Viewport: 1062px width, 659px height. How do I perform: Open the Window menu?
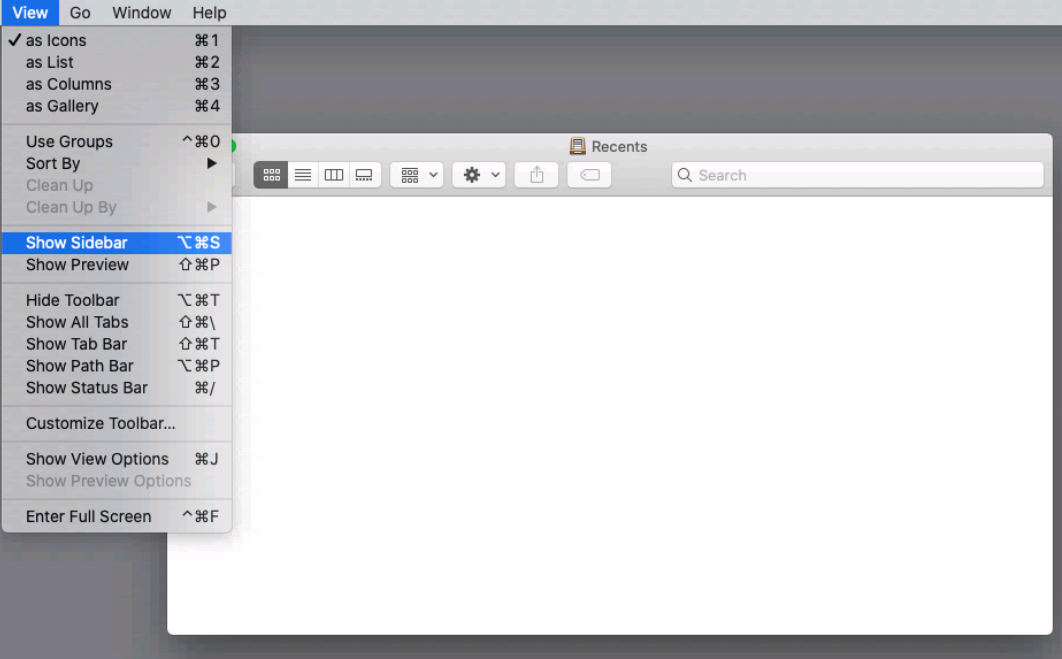(x=142, y=13)
